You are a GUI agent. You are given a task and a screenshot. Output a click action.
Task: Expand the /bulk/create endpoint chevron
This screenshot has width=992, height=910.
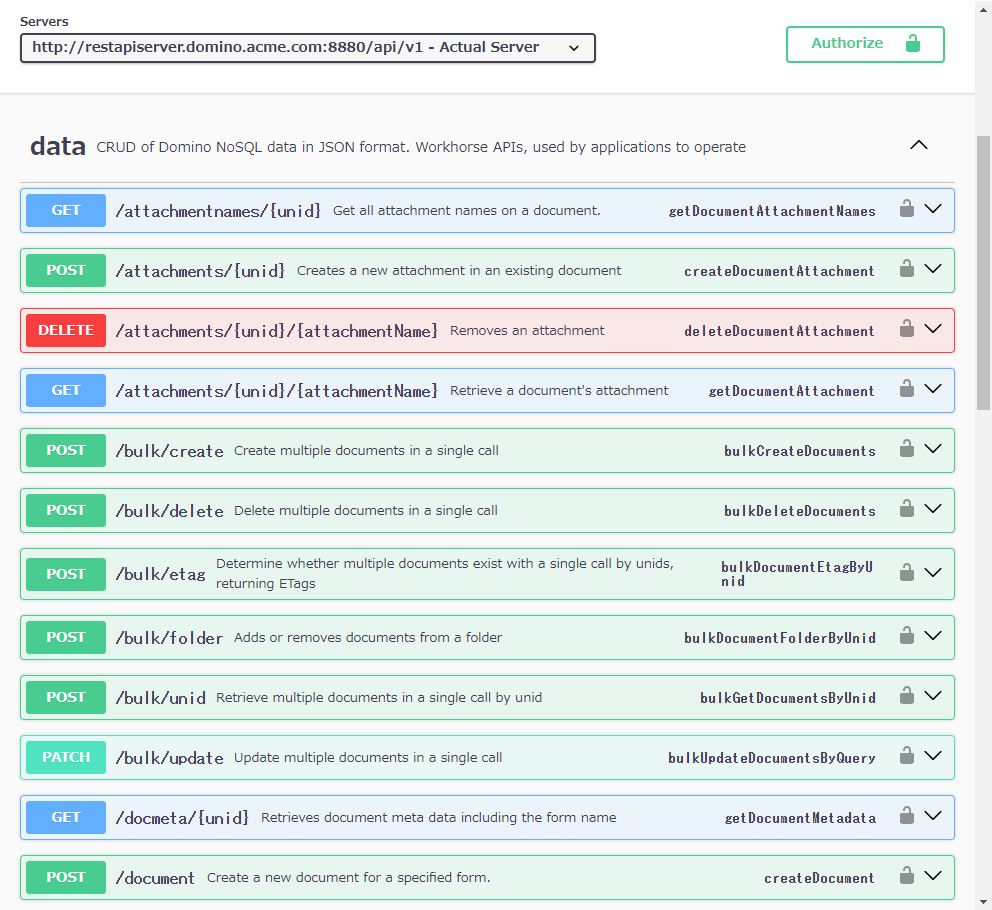point(934,449)
